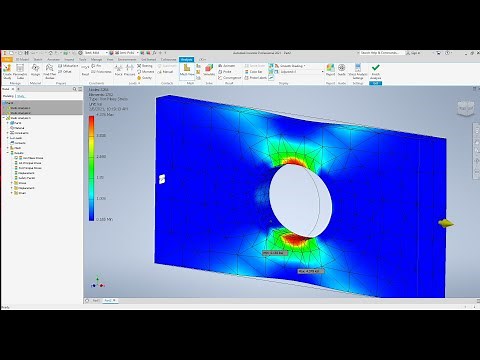480x360 pixels.
Task: Toggle Probe Labels display
Action: coord(256,78)
